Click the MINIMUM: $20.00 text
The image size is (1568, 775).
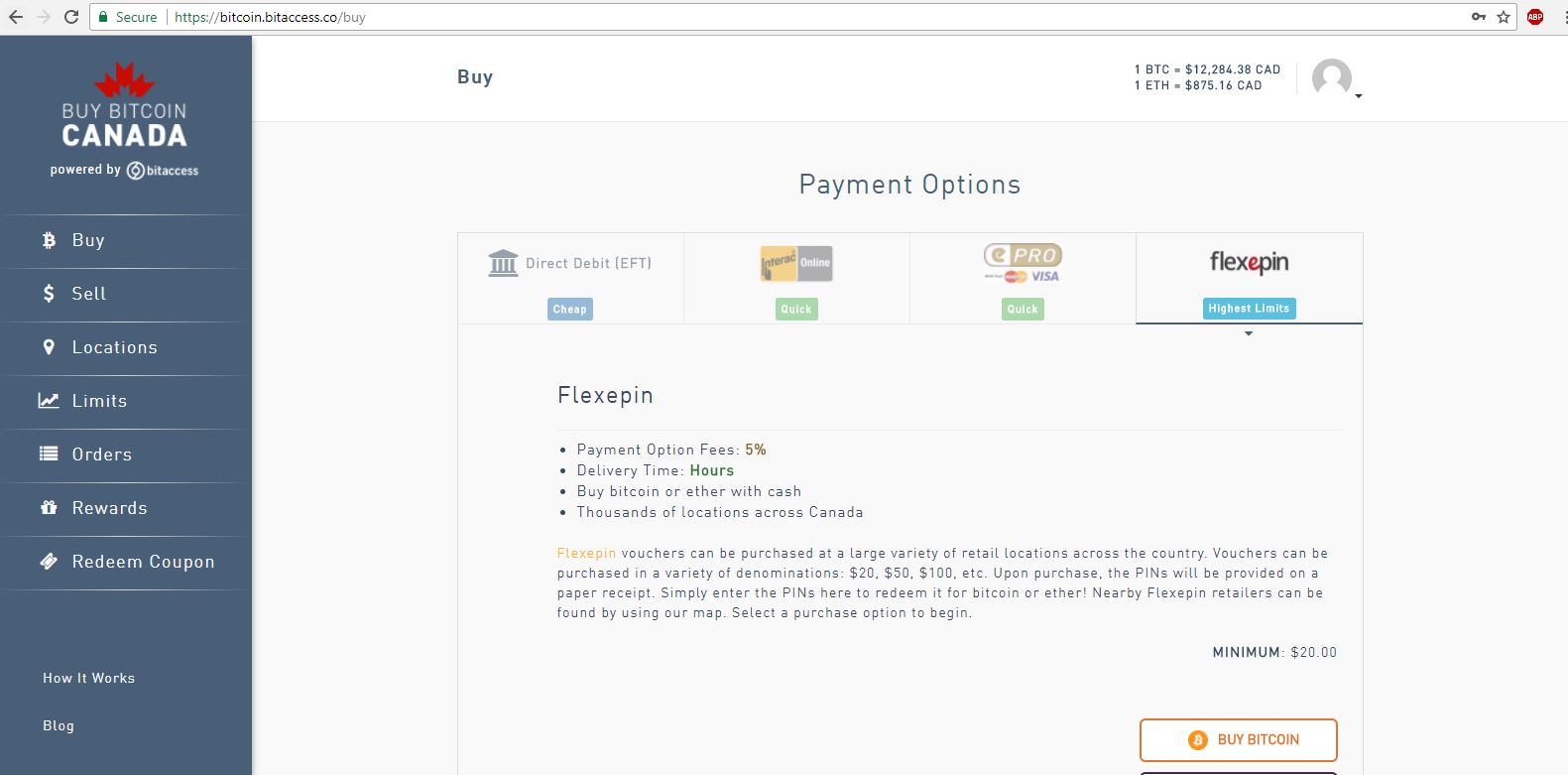pyautogui.click(x=1274, y=652)
